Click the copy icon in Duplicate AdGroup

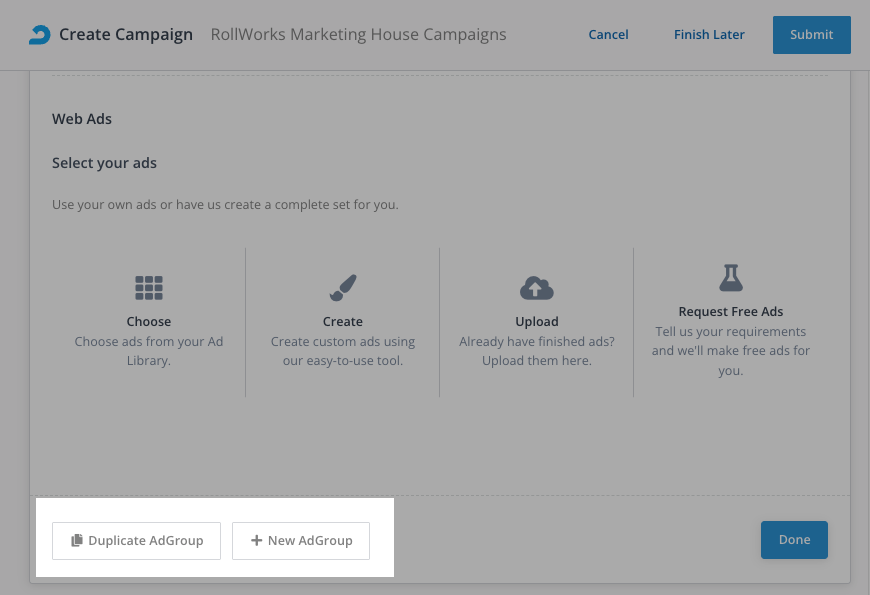point(77,541)
